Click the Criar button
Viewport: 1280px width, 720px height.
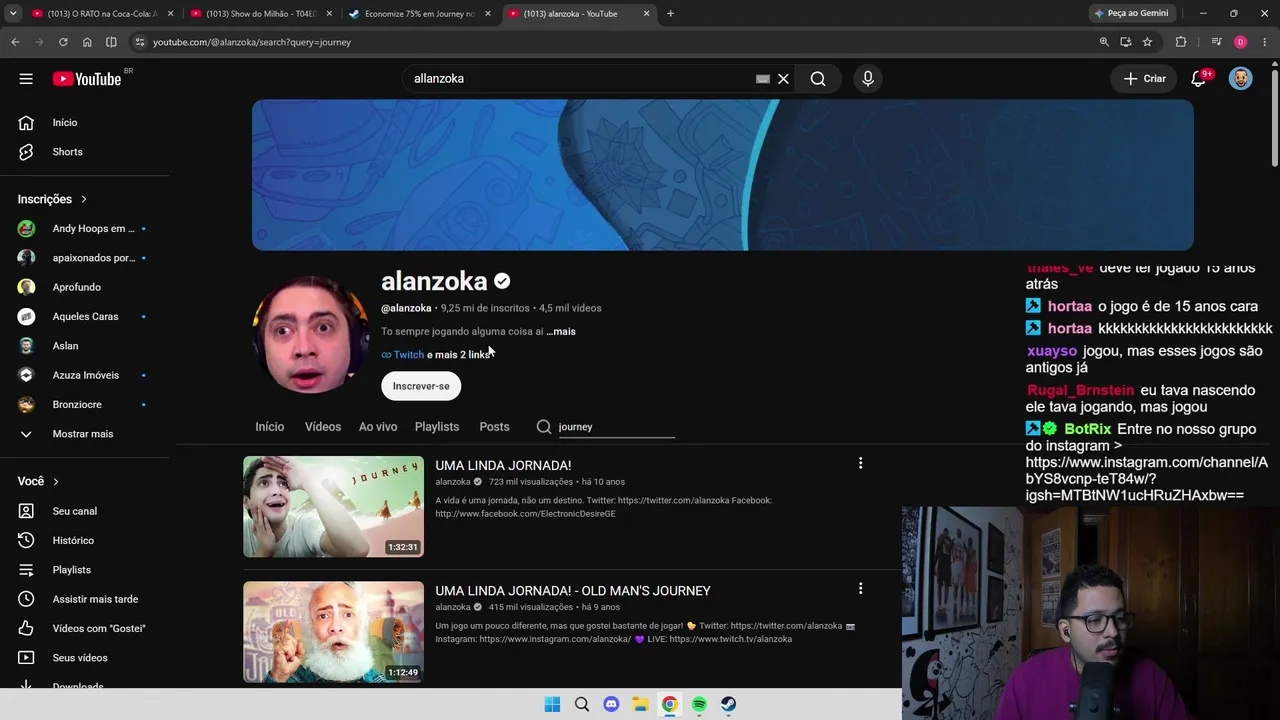(x=1144, y=79)
